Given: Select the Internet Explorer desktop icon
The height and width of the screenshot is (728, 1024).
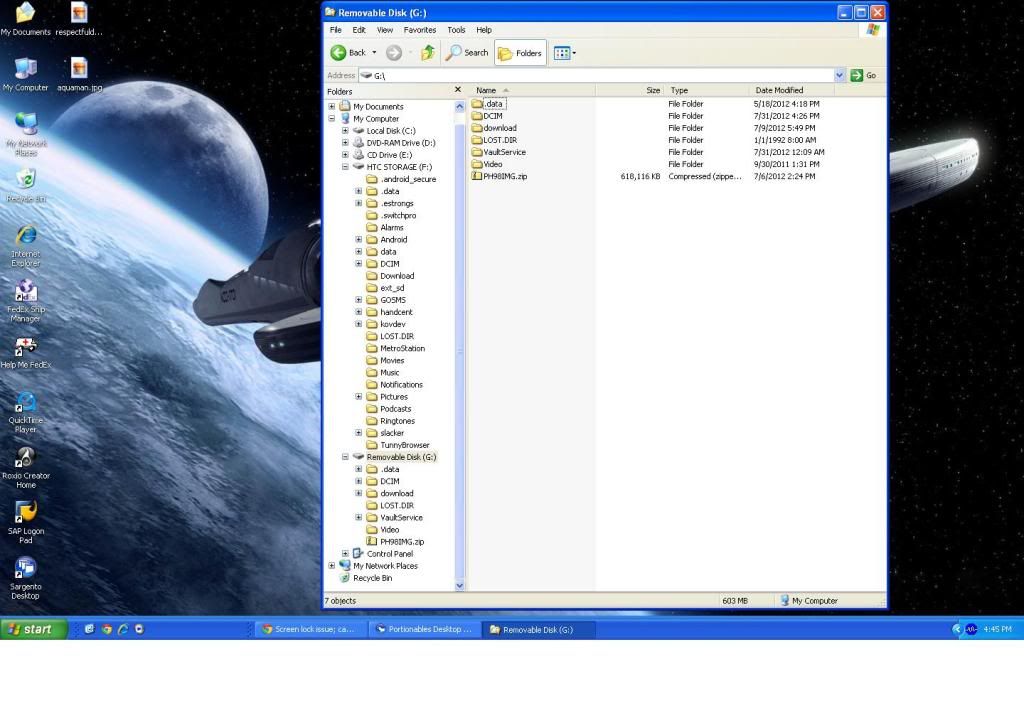Looking at the screenshot, I should pos(26,236).
